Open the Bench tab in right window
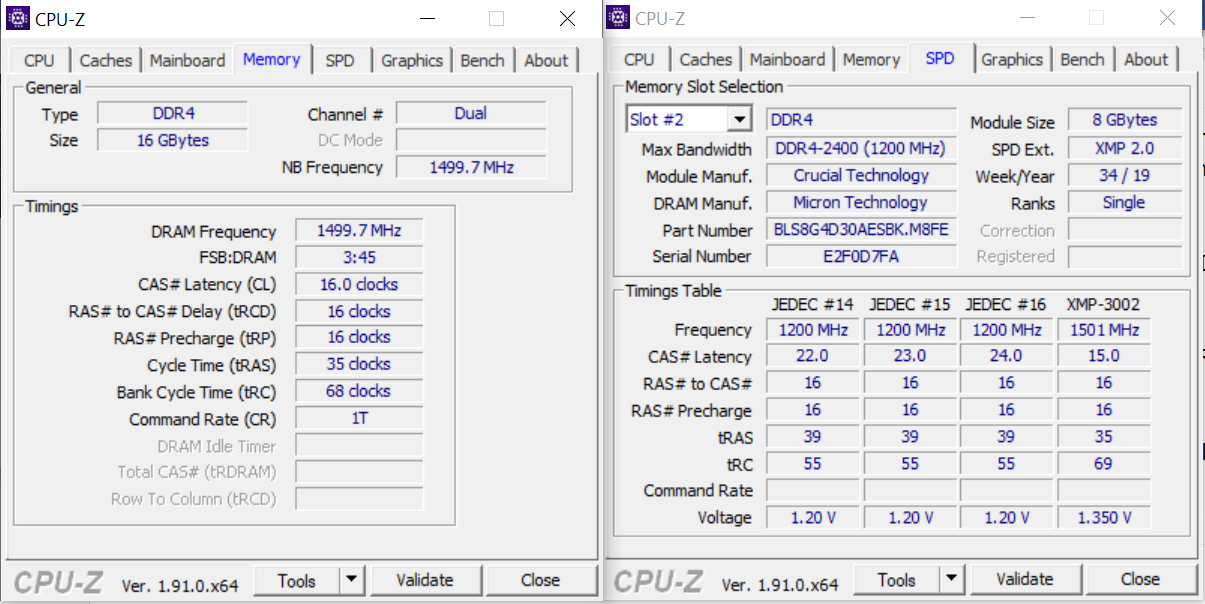Screen dimensions: 1205x604 click(x=1082, y=59)
